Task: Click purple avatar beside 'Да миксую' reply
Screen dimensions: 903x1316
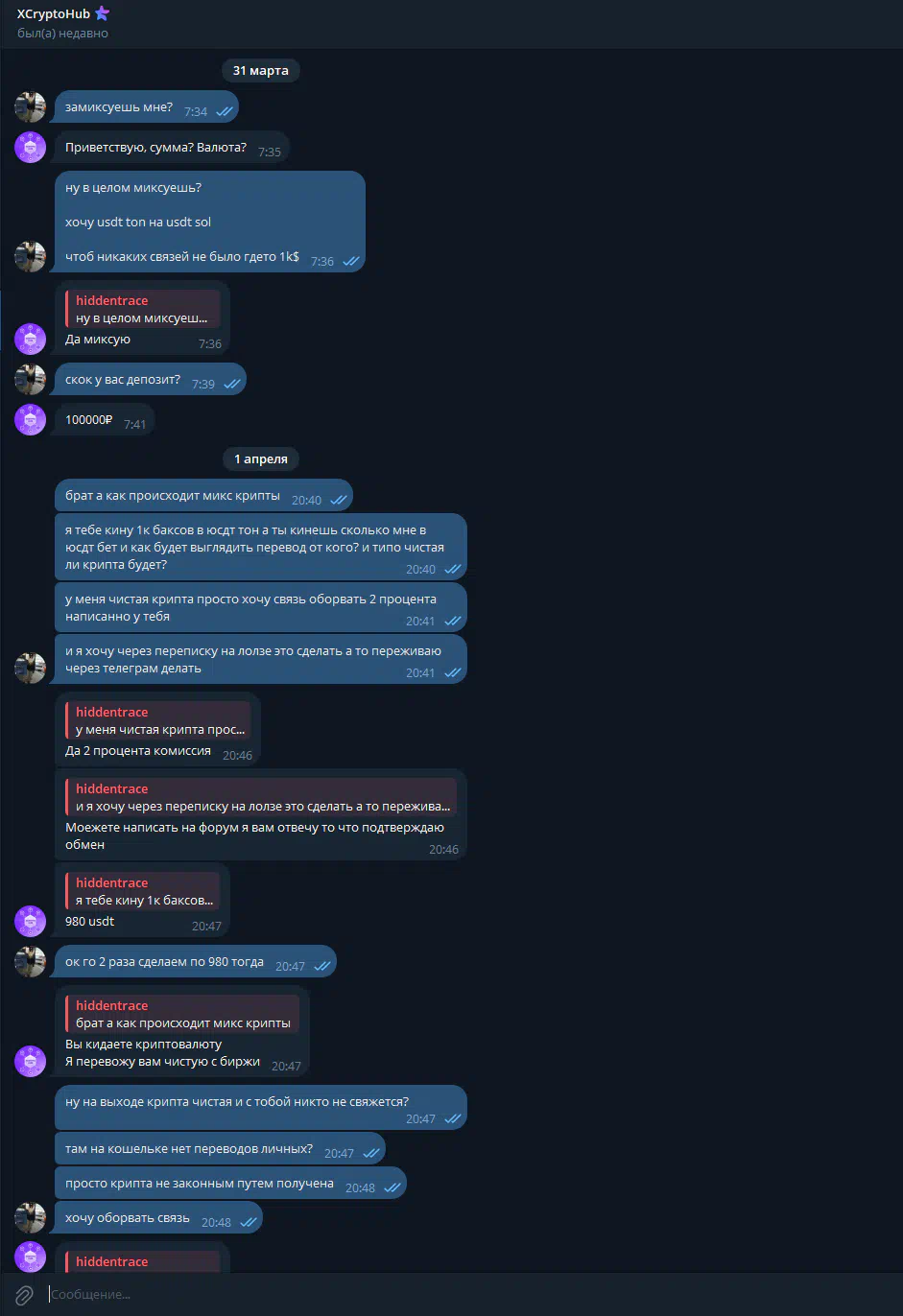Action: pyautogui.click(x=31, y=338)
